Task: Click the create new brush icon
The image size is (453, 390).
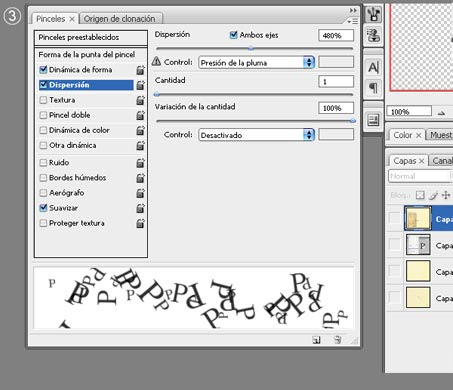Action: pos(316,340)
